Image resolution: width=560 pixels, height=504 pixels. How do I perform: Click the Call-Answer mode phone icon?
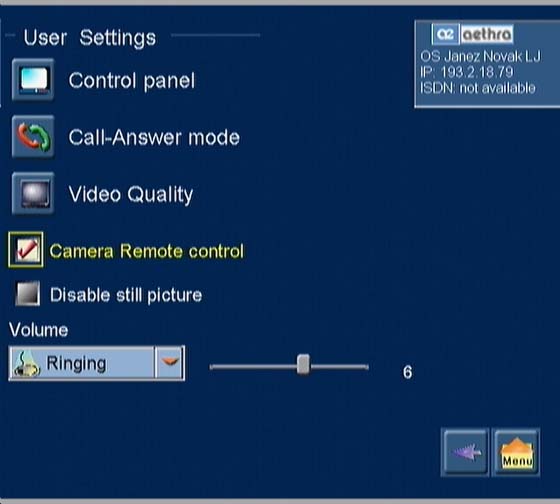click(33, 136)
